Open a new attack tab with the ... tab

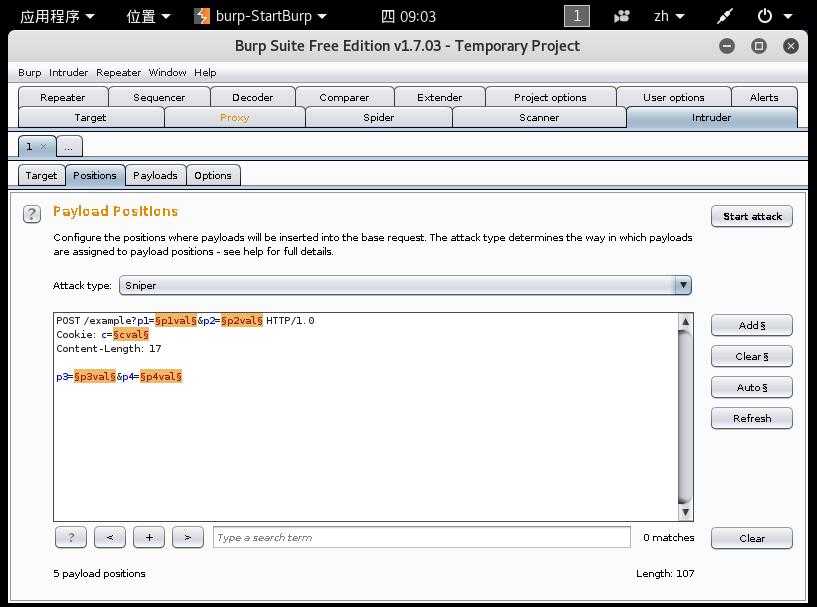click(69, 147)
